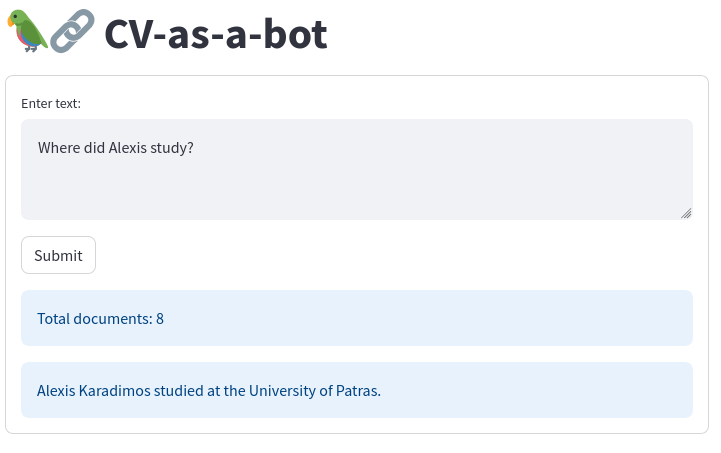Click the answer about University of Patras
The height and width of the screenshot is (453, 721).
(x=356, y=390)
